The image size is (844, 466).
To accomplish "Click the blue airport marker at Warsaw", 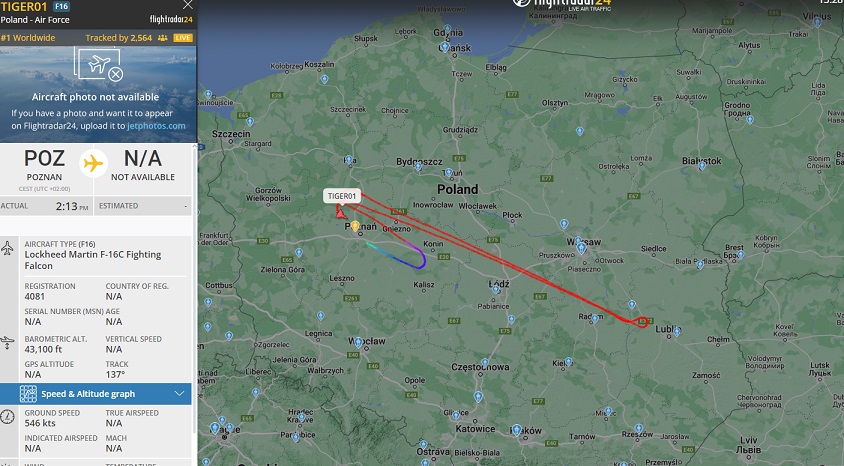I will tap(581, 248).
